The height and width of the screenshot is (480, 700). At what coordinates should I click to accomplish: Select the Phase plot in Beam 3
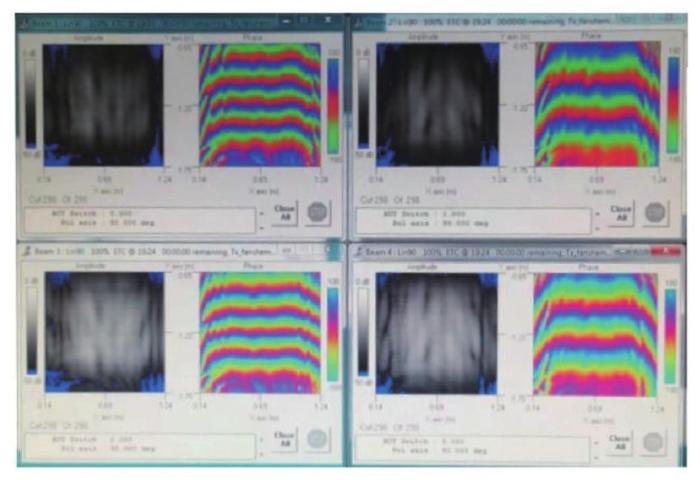click(x=260, y=333)
